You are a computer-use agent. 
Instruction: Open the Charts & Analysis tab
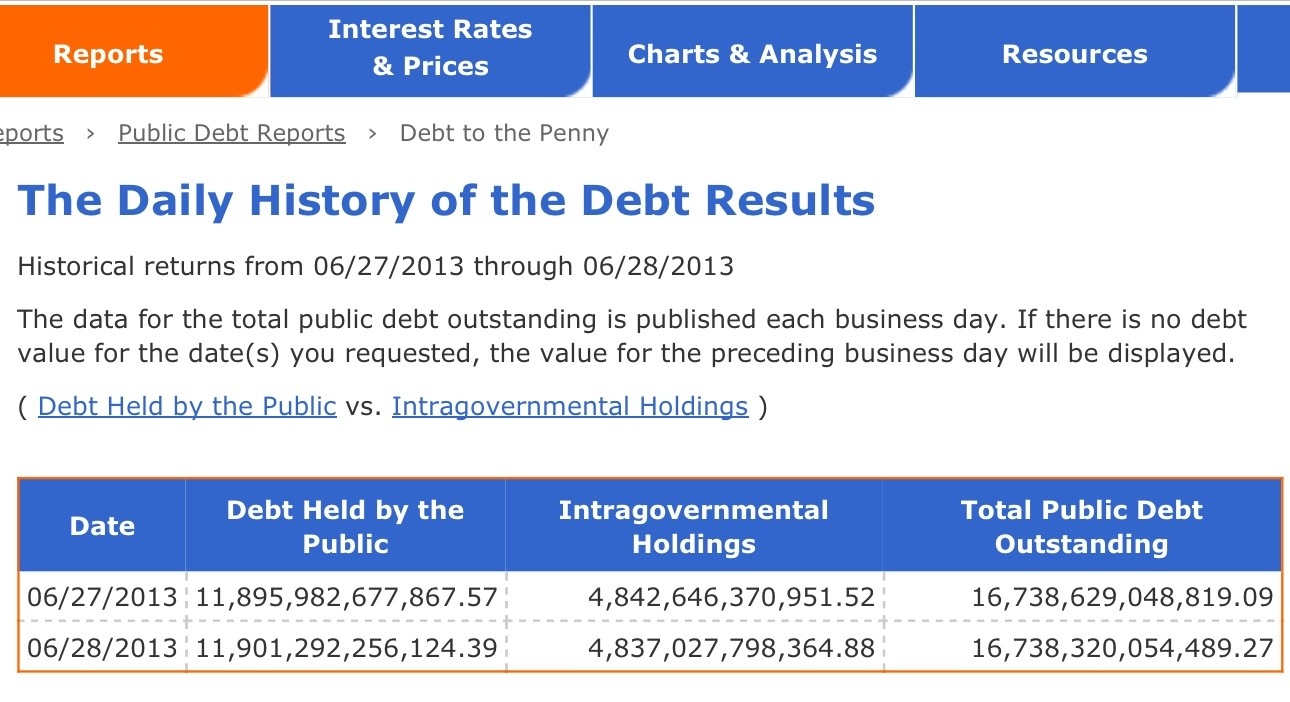752,54
